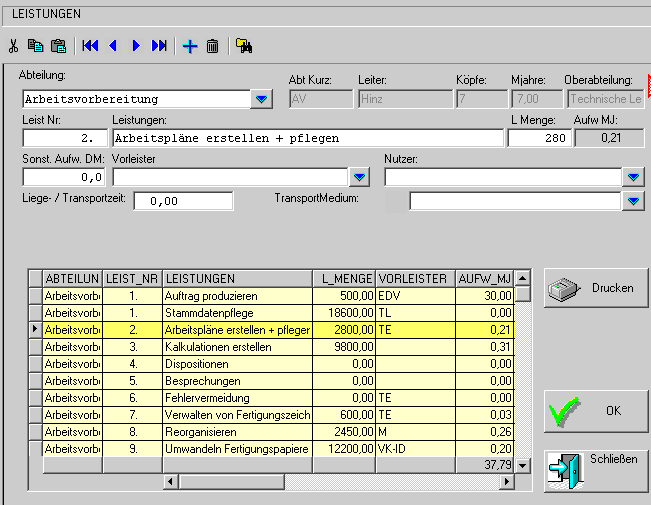651x505 pixels.
Task: Jump to the last record
Action: [x=159, y=46]
